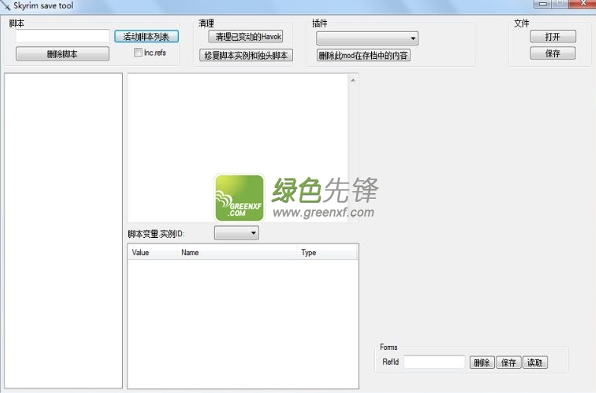Click 修复脚本实例和独头脚本 button
596x393 pixels.
click(246, 55)
